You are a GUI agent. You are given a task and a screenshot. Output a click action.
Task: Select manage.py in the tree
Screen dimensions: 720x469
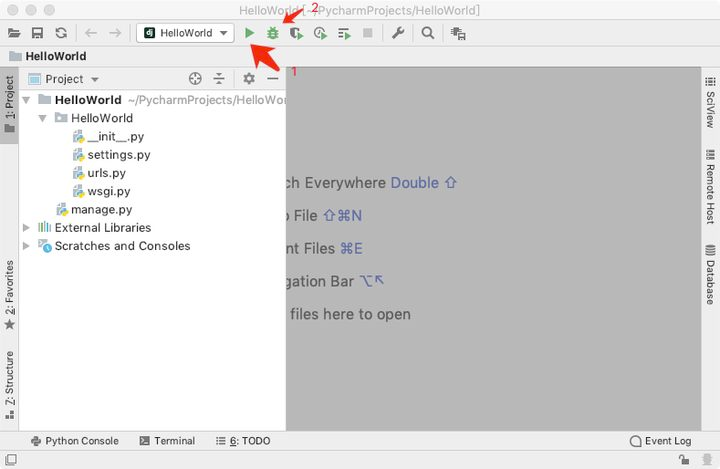[94, 209]
